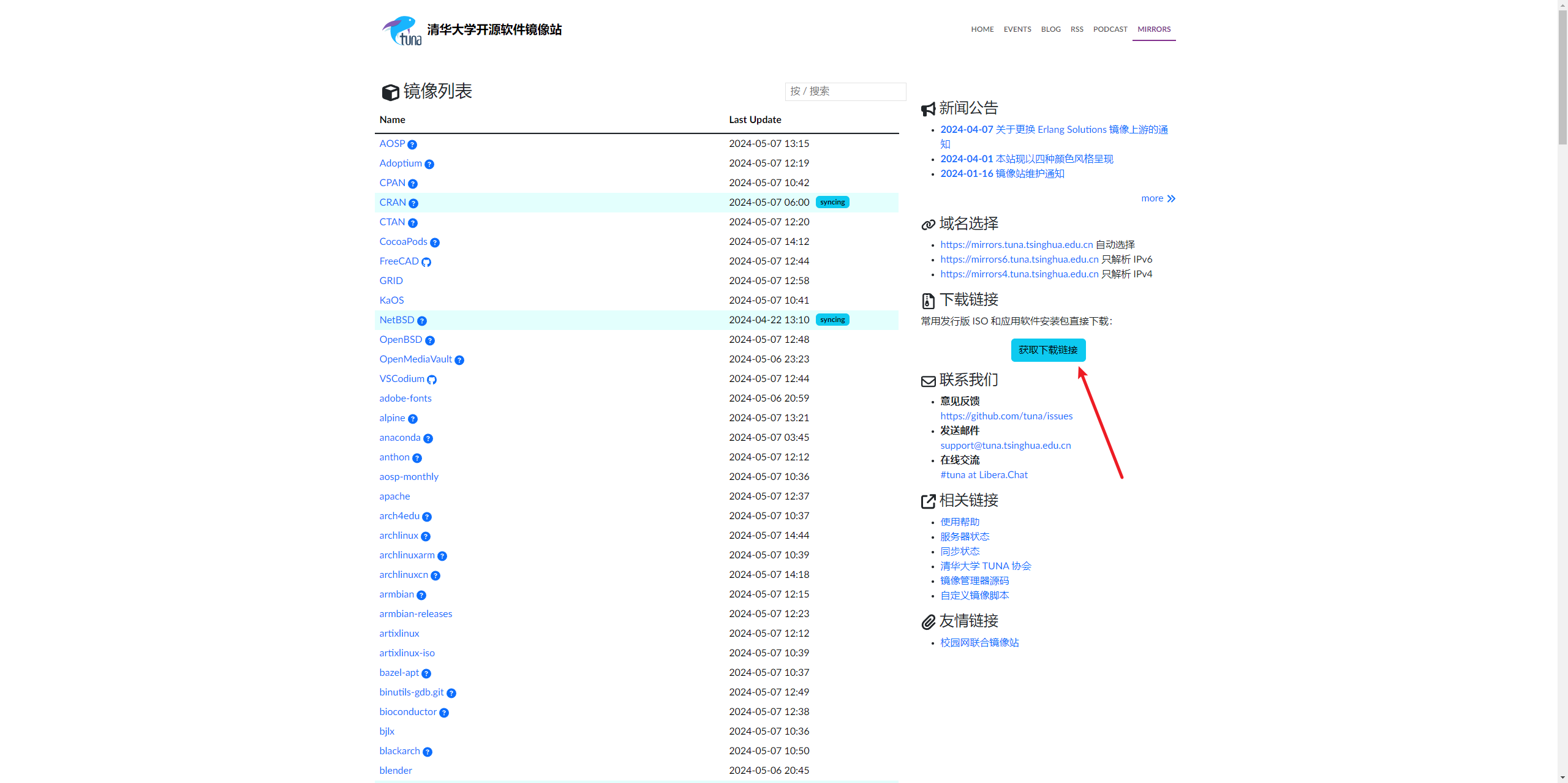Open help icon next to archlinux
The width and height of the screenshot is (1568, 783).
426,536
